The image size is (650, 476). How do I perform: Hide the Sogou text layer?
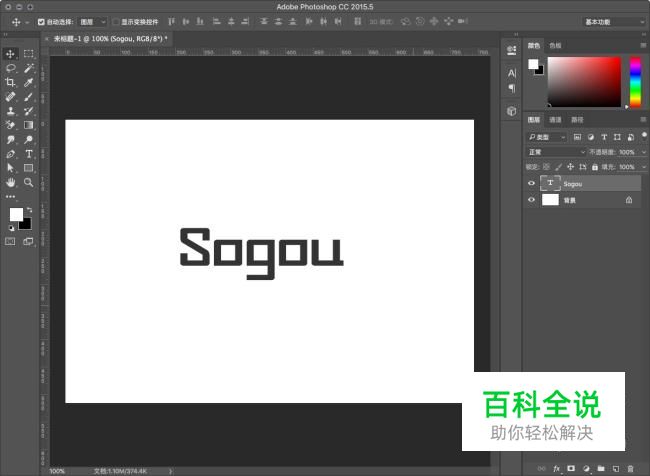pos(531,184)
